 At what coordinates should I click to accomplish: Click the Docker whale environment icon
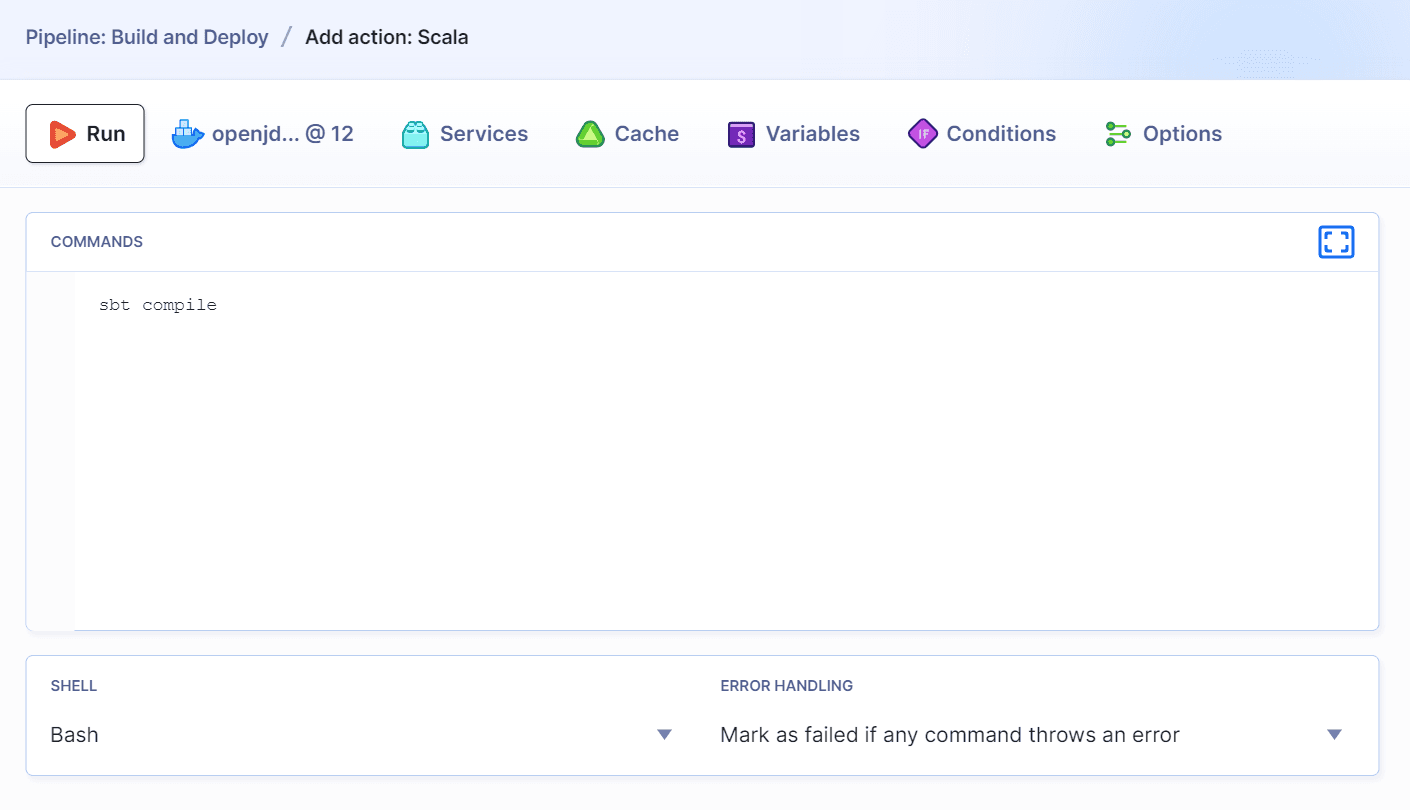tap(188, 133)
